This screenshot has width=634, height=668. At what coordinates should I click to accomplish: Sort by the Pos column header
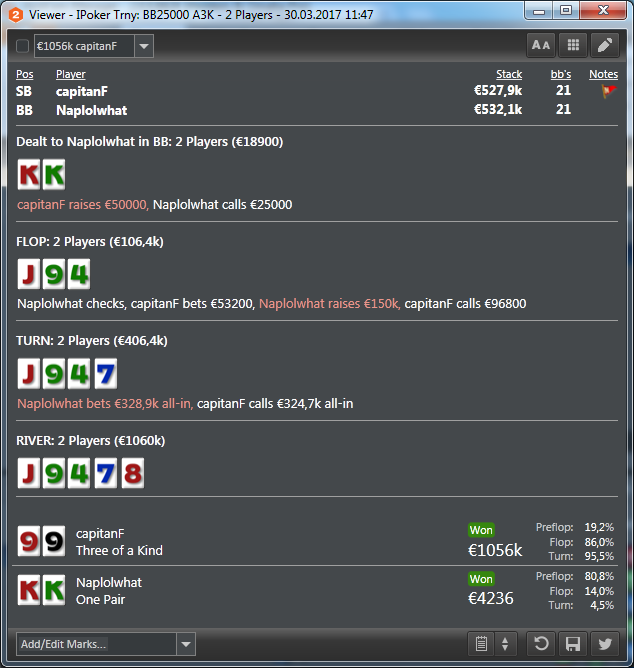click(25, 74)
